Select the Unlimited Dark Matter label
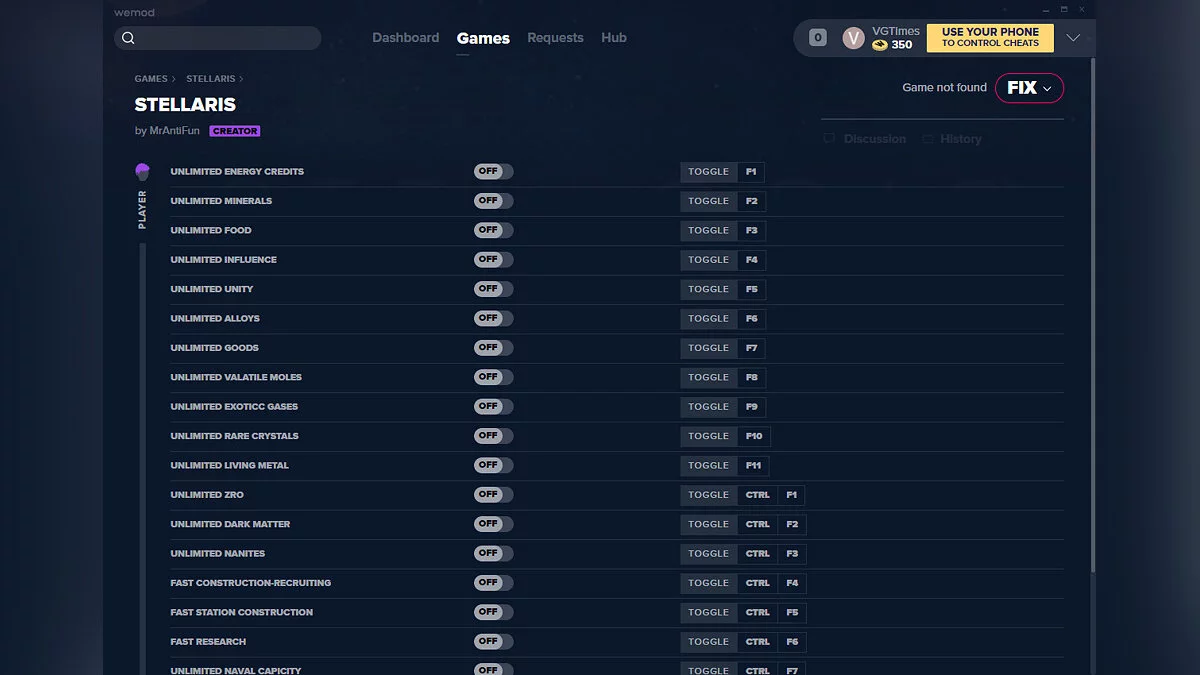Screen dimensions: 1200x675 click(230, 524)
